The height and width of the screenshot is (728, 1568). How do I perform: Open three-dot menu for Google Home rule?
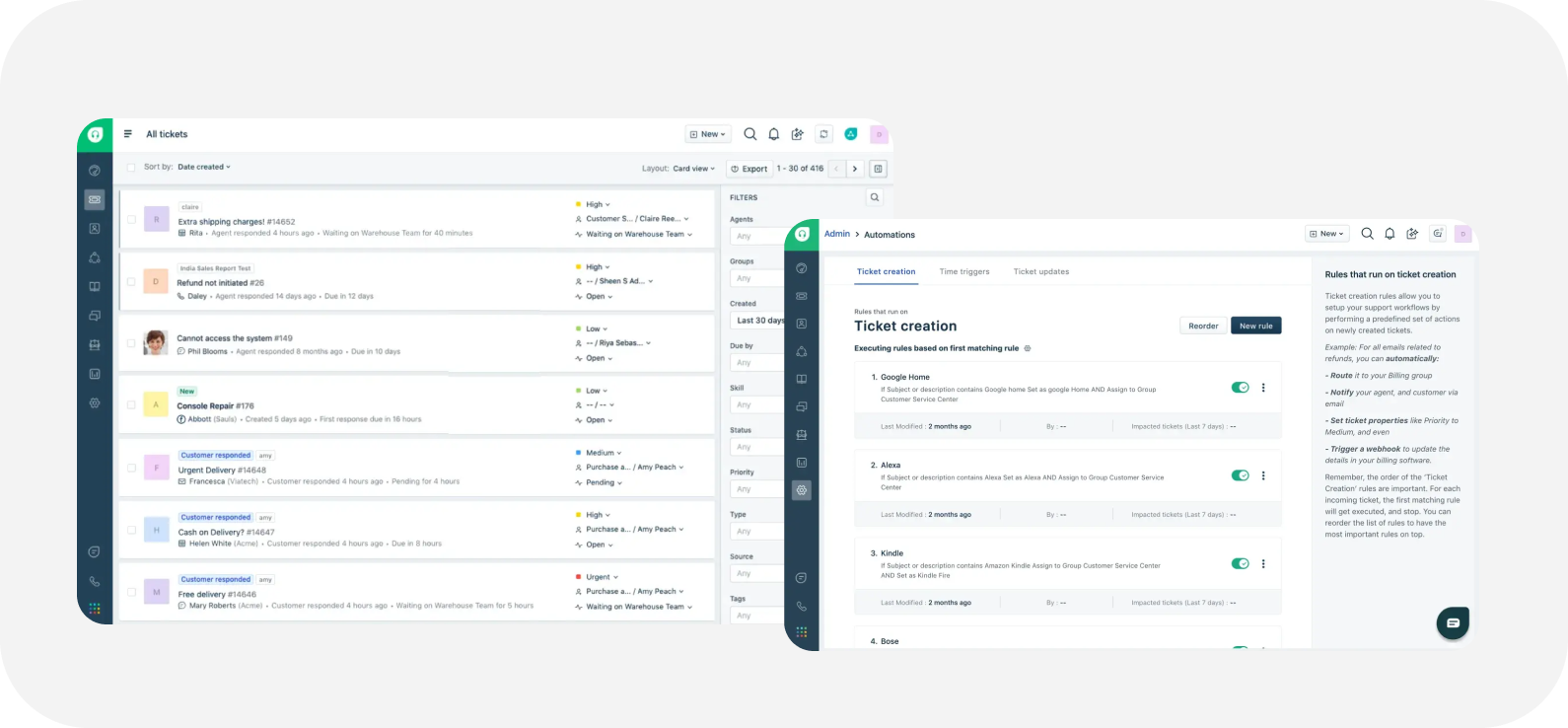pyautogui.click(x=1263, y=388)
